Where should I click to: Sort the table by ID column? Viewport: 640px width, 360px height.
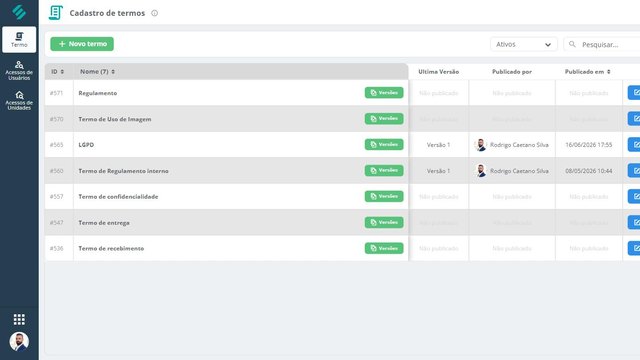57,71
